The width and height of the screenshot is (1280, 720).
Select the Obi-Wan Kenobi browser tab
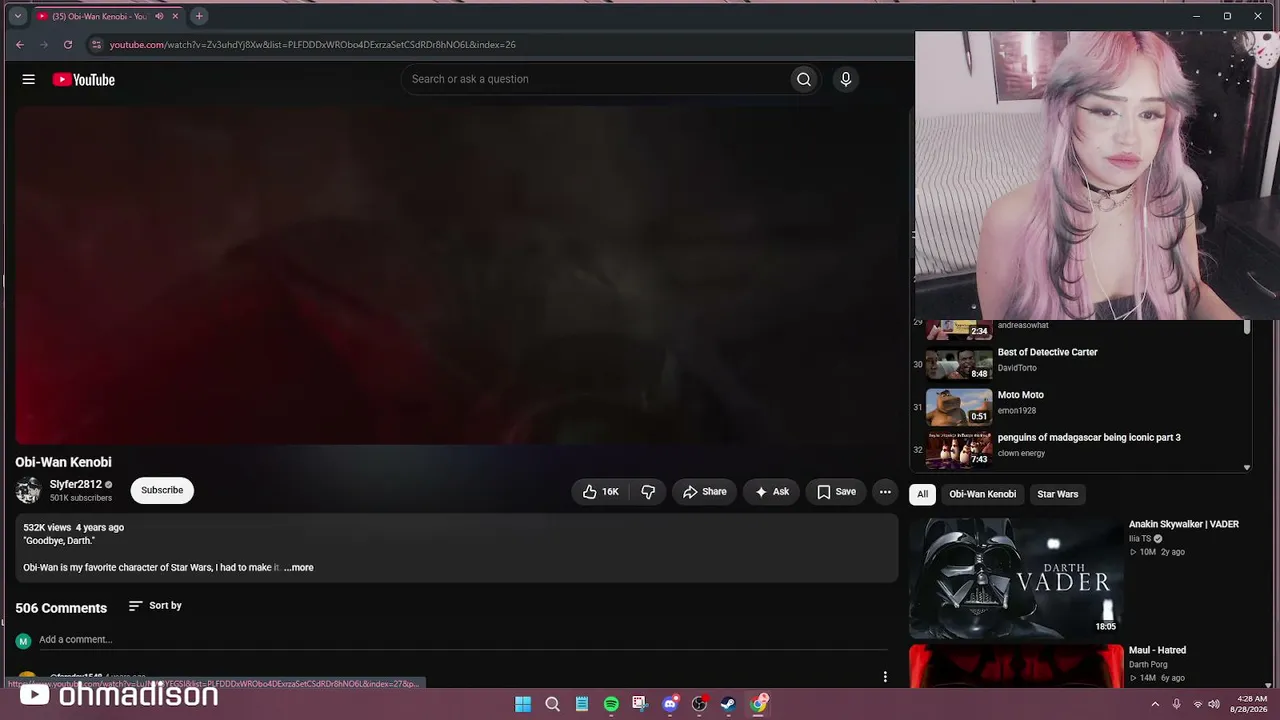tap(108, 16)
